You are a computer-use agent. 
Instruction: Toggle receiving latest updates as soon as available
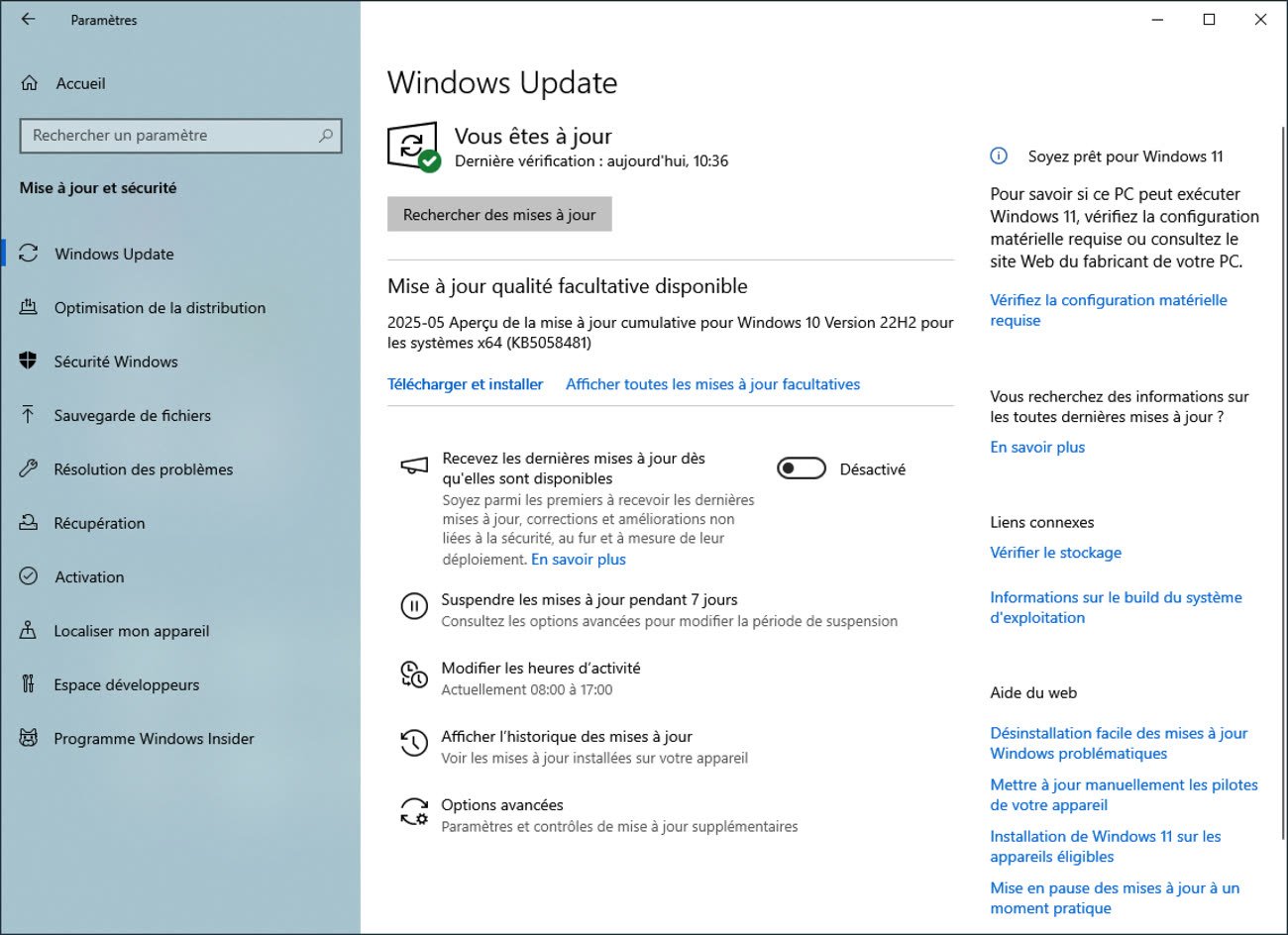802,468
